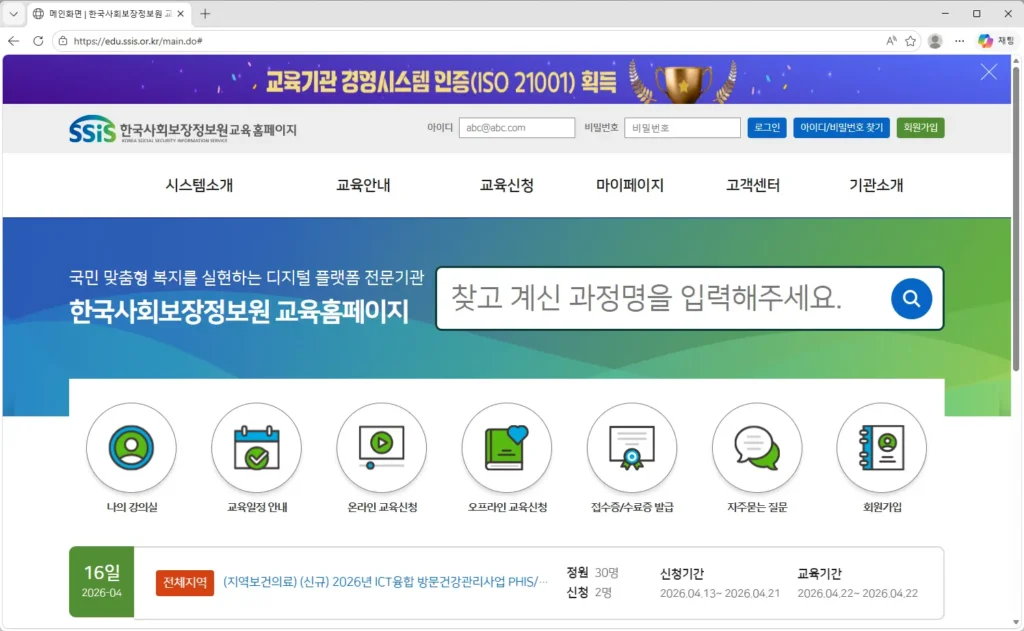Viewport: 1024px width, 631px height.
Task: Click the green 회원가입 header button
Action: point(920,127)
